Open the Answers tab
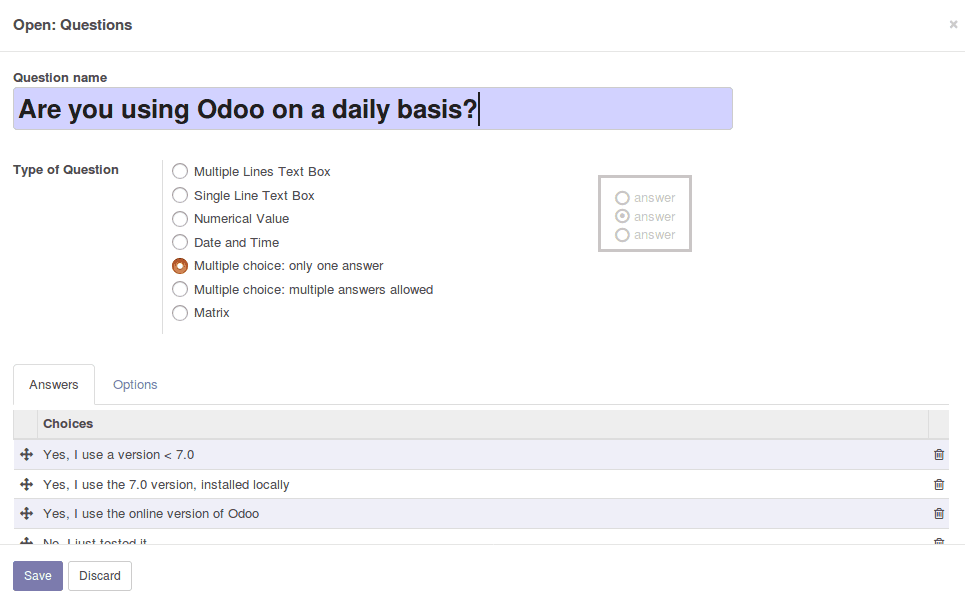Viewport: 965px width, 600px height. click(54, 385)
